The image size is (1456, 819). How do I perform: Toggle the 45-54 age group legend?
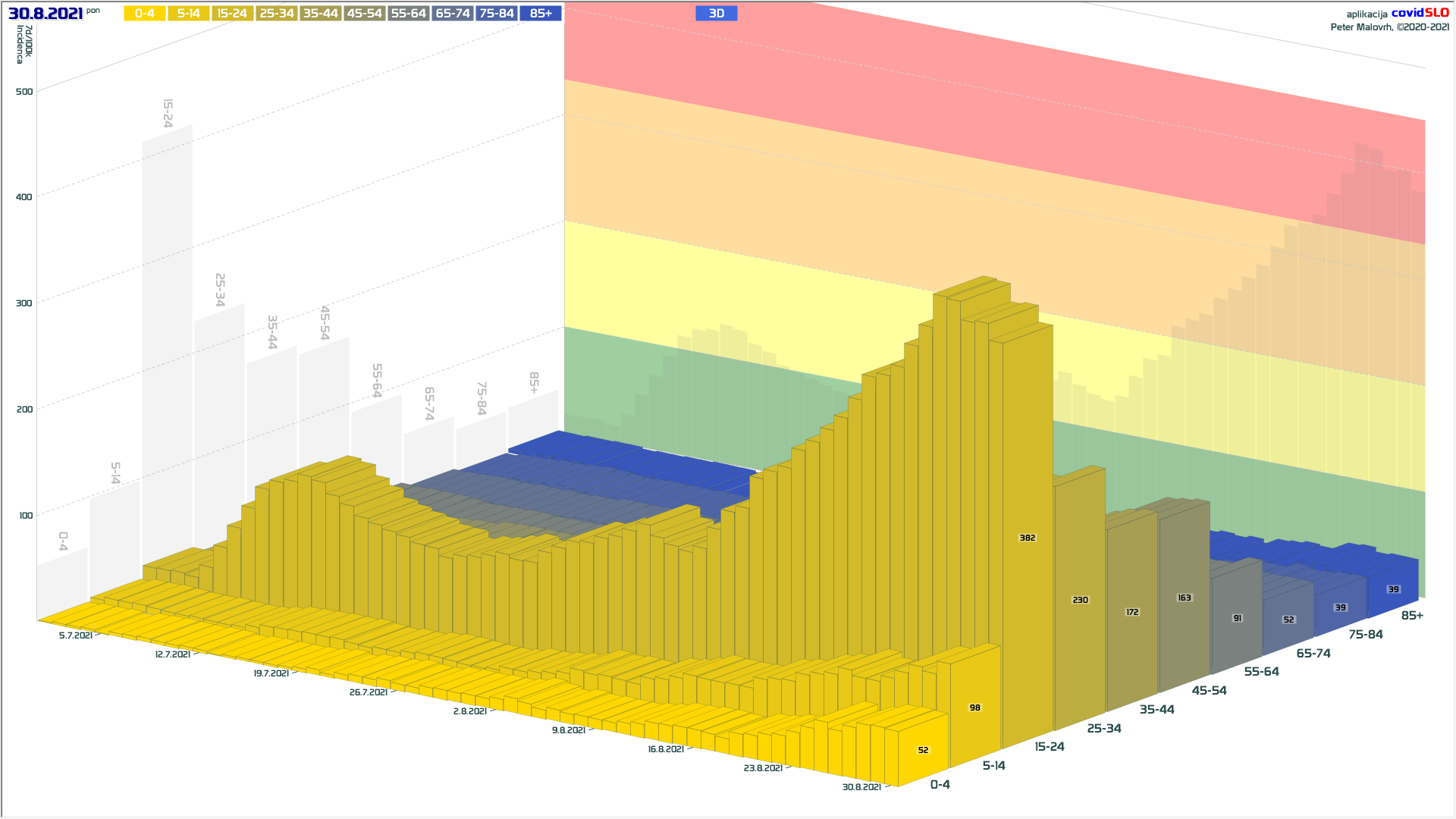pos(365,14)
